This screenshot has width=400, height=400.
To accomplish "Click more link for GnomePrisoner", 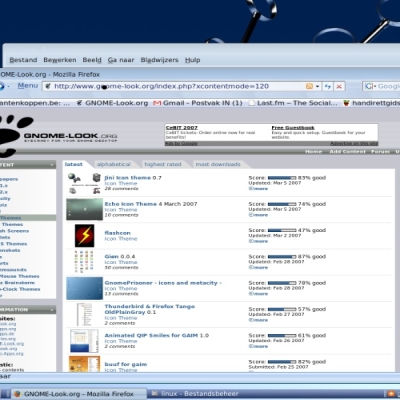I will 258,294.
